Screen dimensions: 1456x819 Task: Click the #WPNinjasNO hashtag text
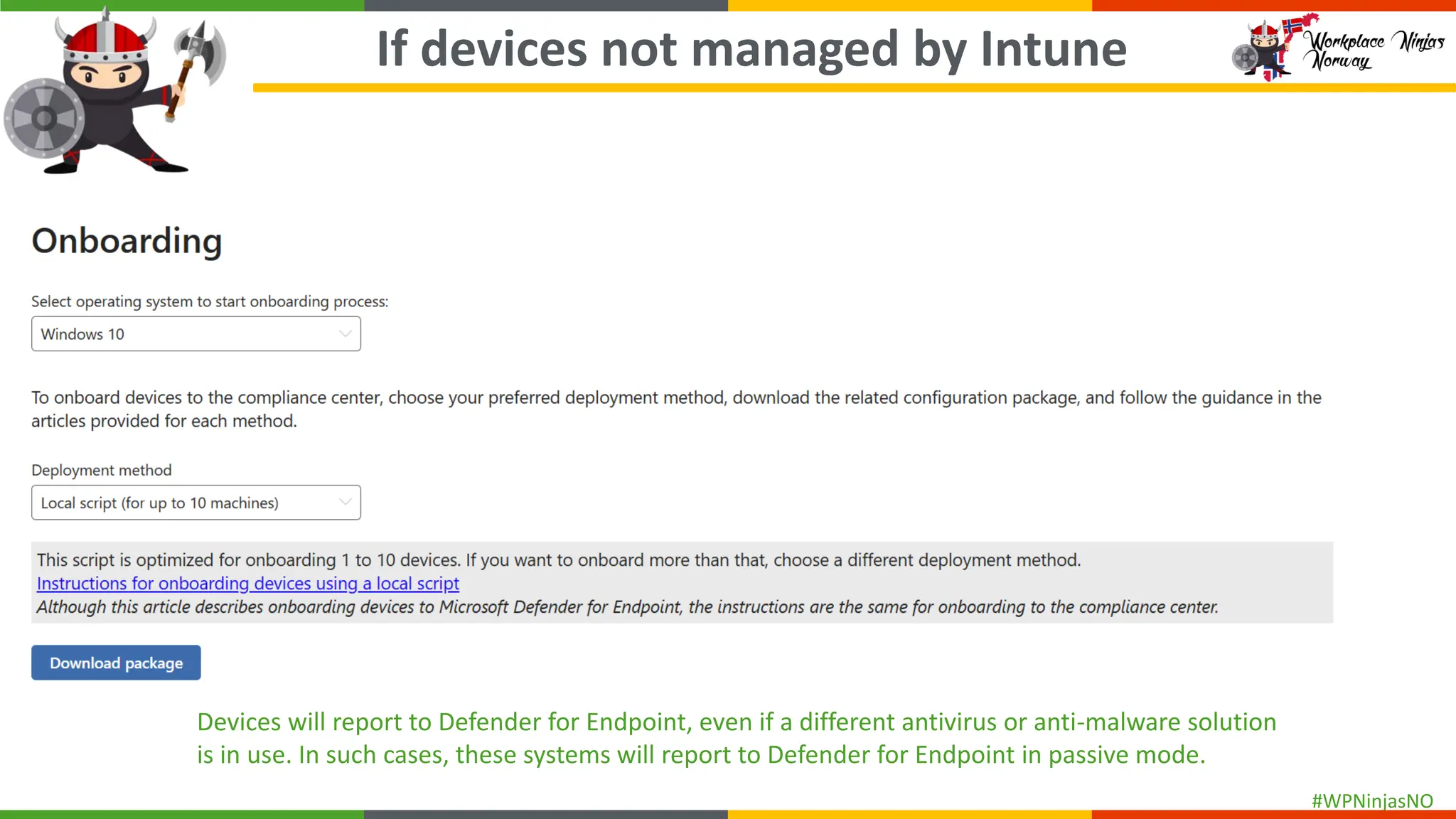tap(1372, 801)
